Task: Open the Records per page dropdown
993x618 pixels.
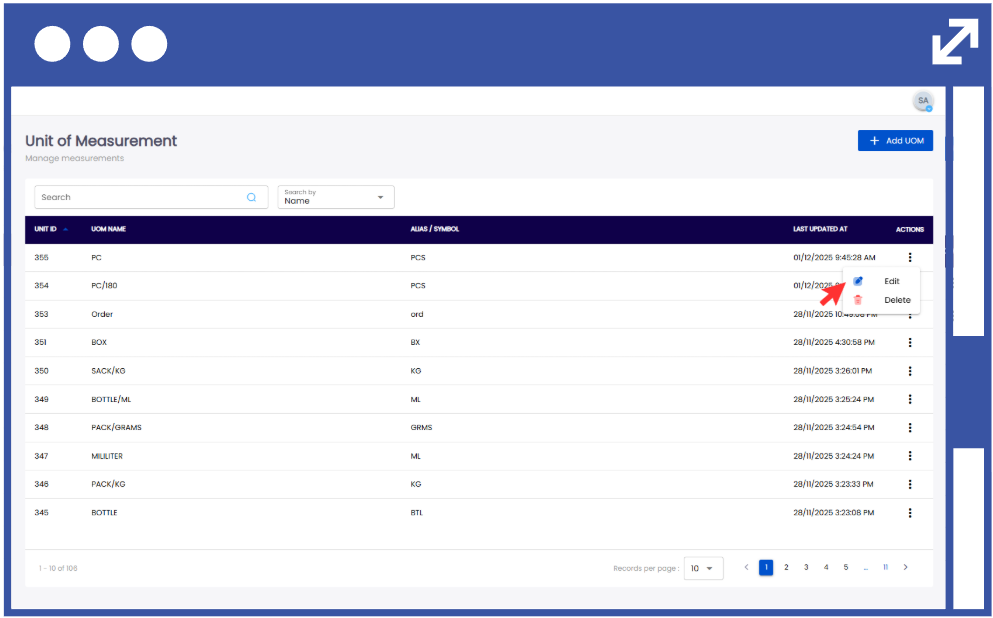Action: coord(704,568)
